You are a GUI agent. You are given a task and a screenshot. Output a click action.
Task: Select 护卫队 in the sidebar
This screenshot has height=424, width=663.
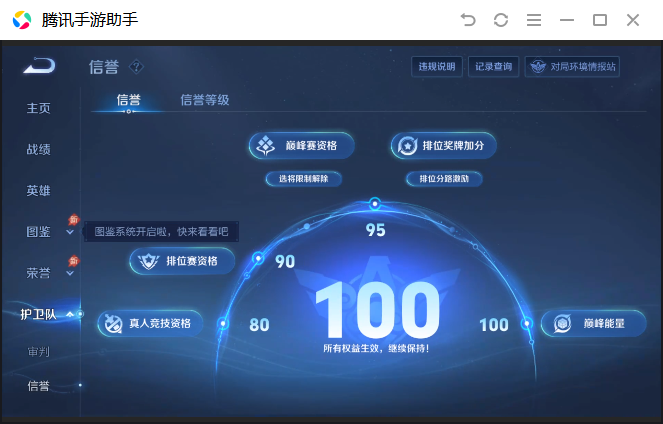[38, 314]
